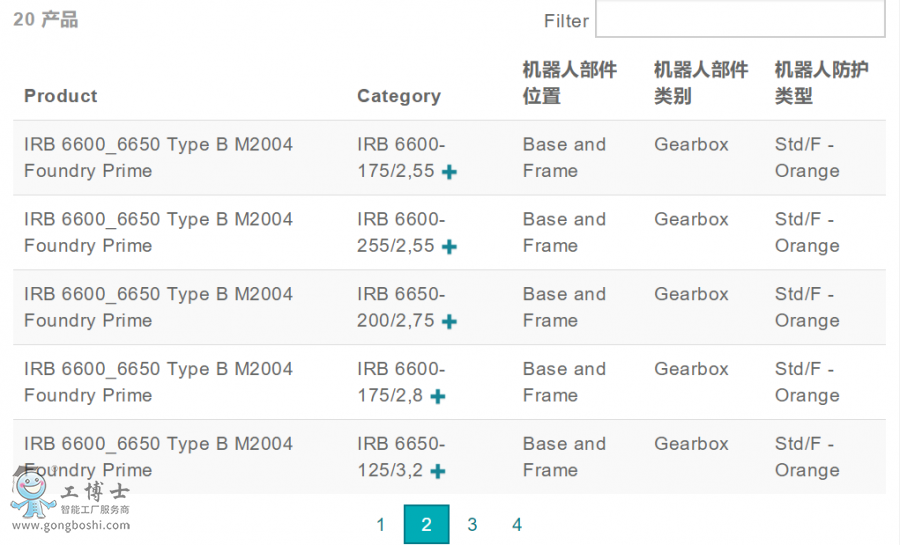Sort by the Category column header
Viewport: 900px width, 545px height.
[398, 96]
